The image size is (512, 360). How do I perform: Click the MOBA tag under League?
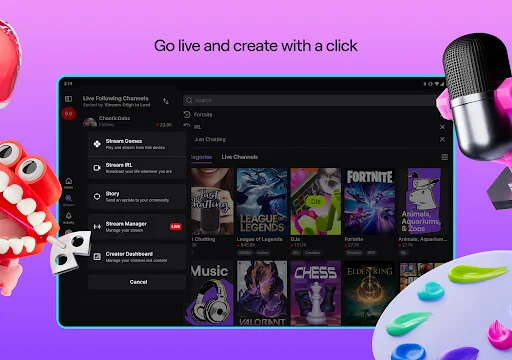tap(245, 253)
